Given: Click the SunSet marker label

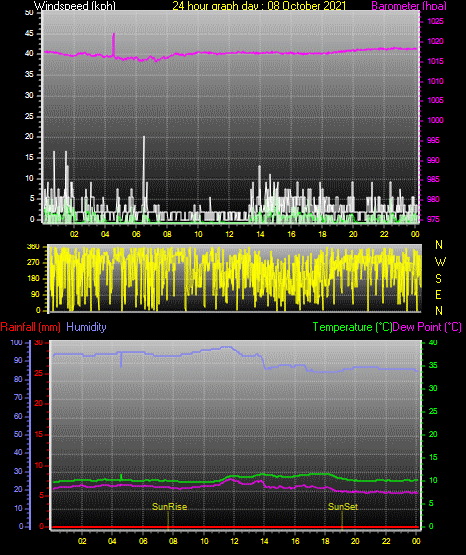Looking at the screenshot, I should click(x=343, y=507).
